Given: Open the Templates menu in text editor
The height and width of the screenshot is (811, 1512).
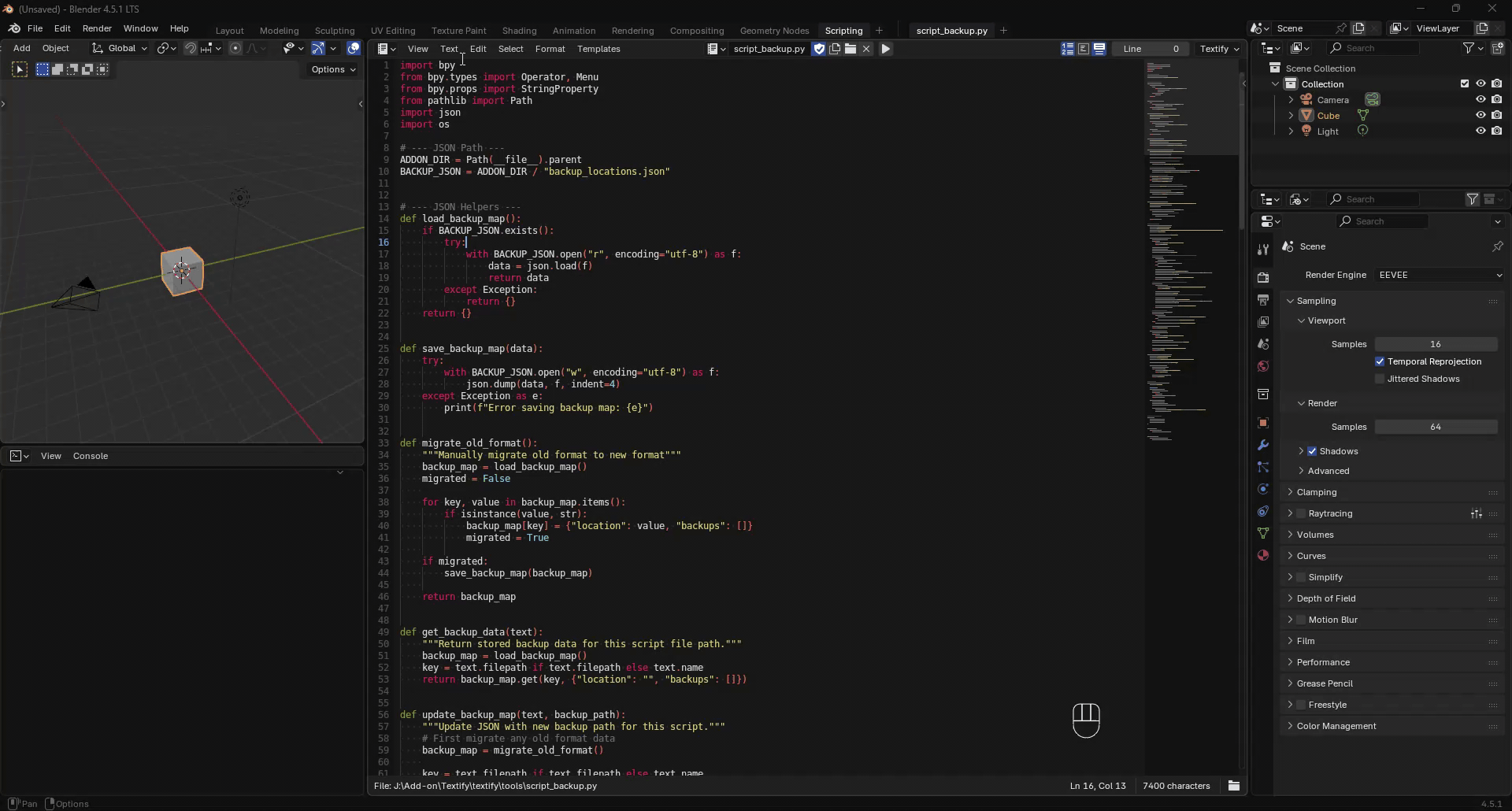Looking at the screenshot, I should (598, 49).
